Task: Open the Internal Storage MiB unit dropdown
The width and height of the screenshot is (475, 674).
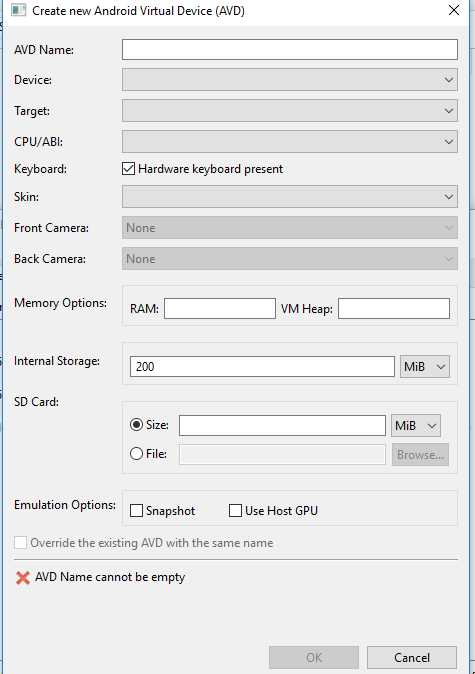Action: (425, 367)
